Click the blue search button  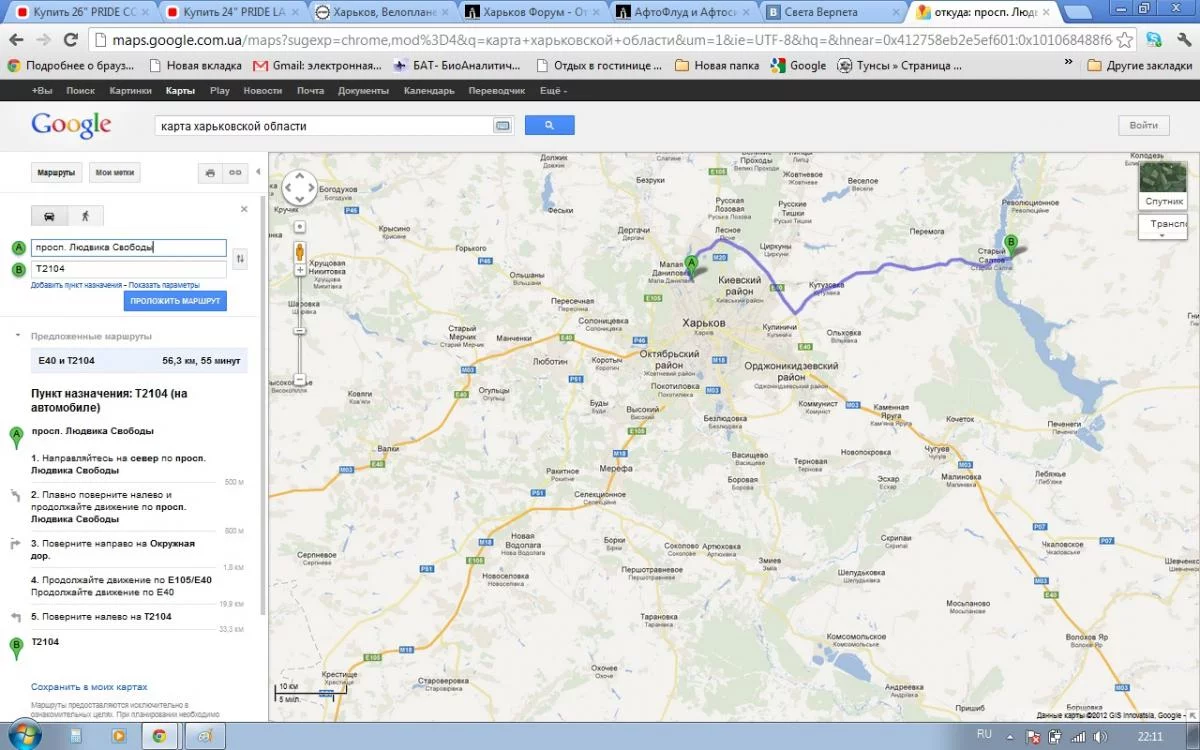(x=549, y=126)
